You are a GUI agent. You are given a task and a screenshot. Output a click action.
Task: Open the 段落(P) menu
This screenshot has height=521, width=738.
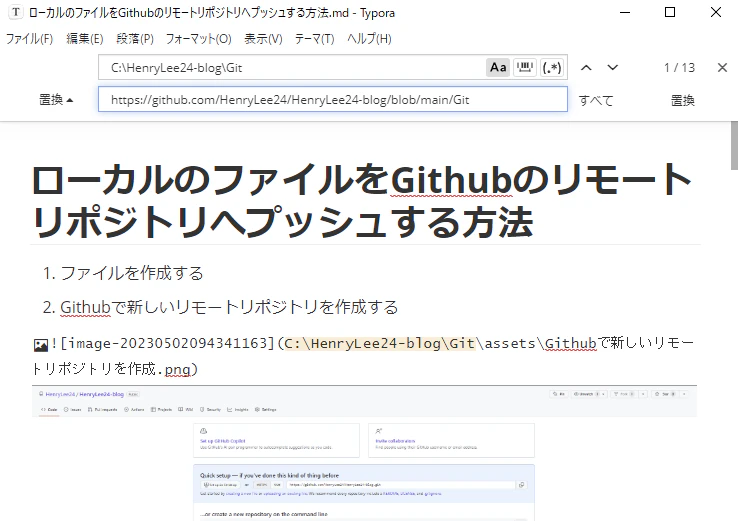click(x=135, y=39)
